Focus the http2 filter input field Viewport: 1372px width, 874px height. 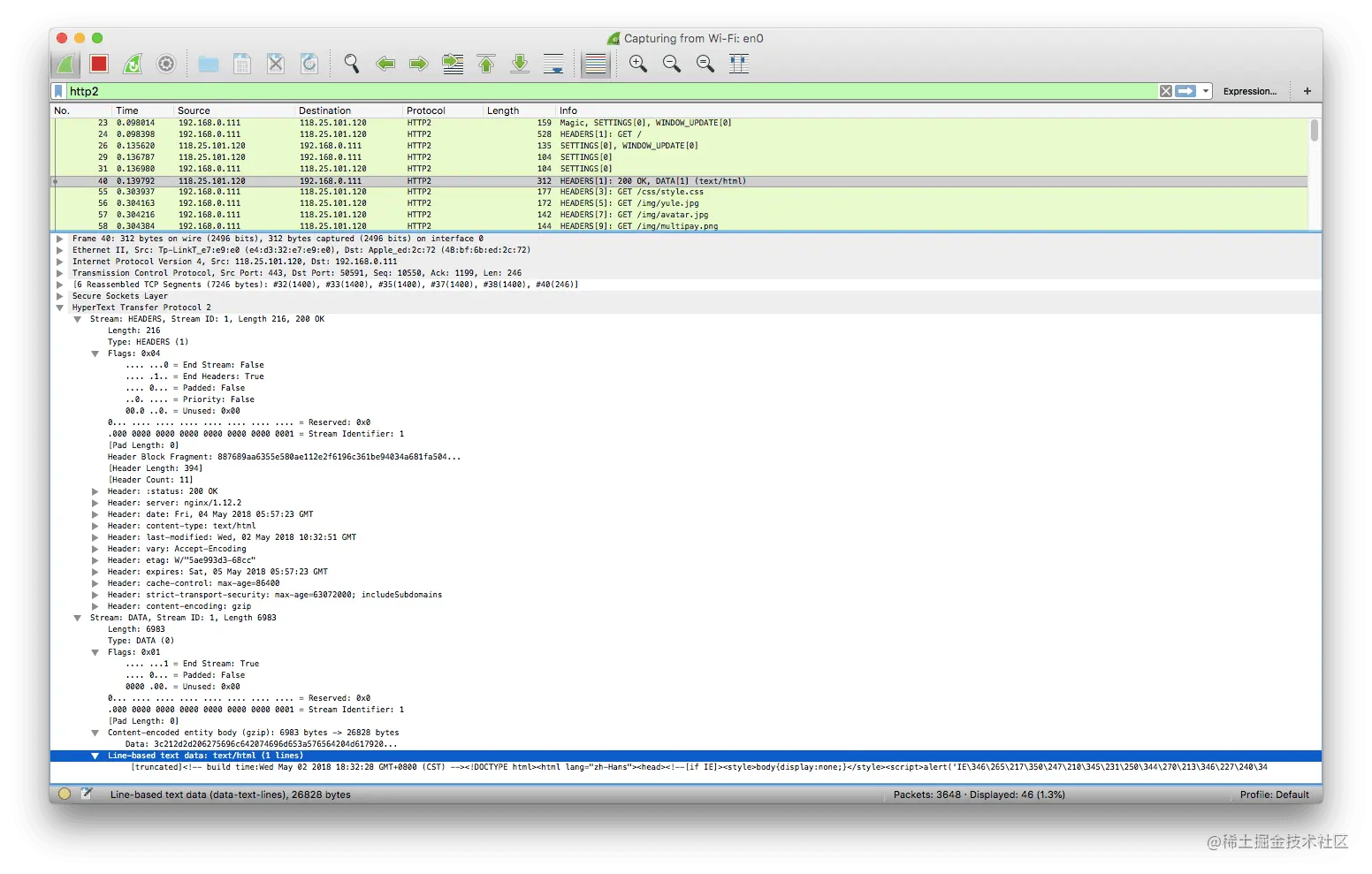610,91
